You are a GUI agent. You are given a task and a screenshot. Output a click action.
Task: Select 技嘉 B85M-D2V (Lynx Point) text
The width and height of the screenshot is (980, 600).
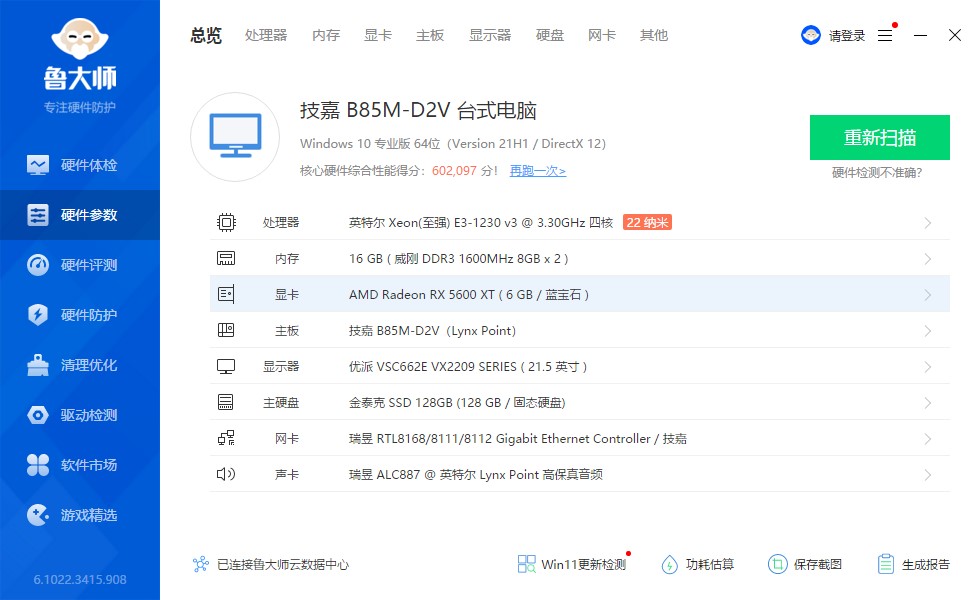[432, 331]
